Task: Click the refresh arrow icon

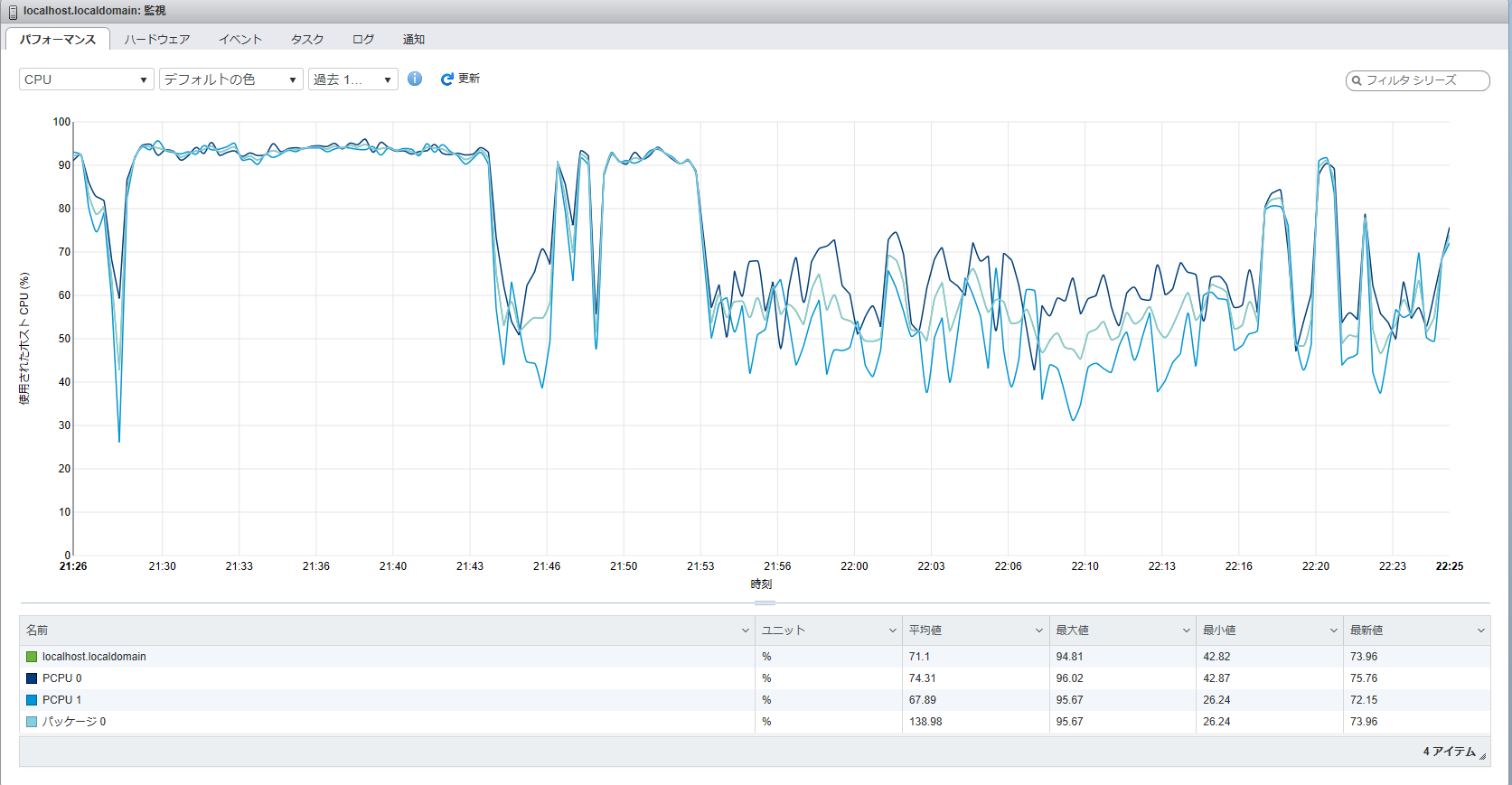Action: [x=446, y=79]
